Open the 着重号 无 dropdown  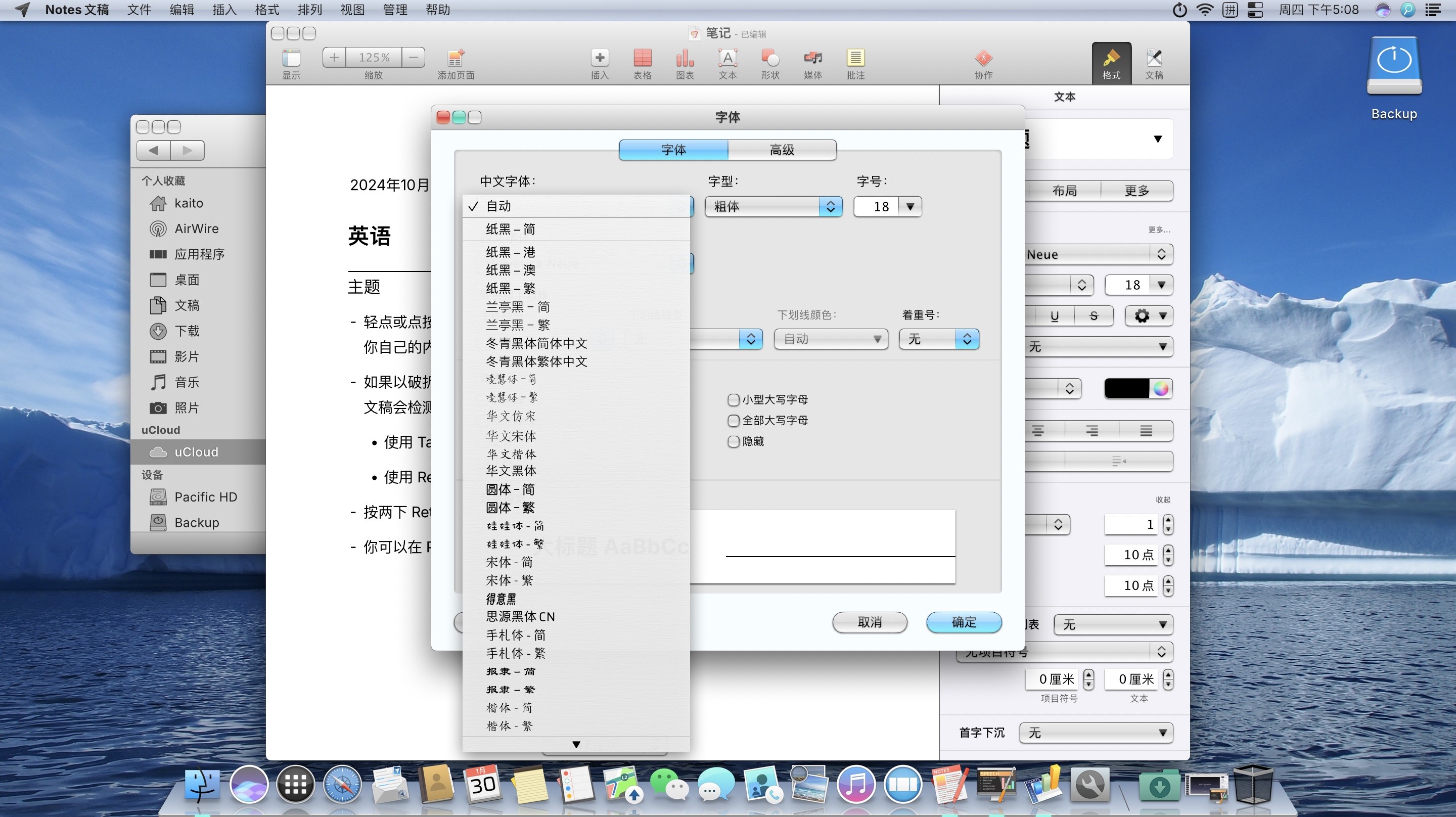tap(939, 339)
